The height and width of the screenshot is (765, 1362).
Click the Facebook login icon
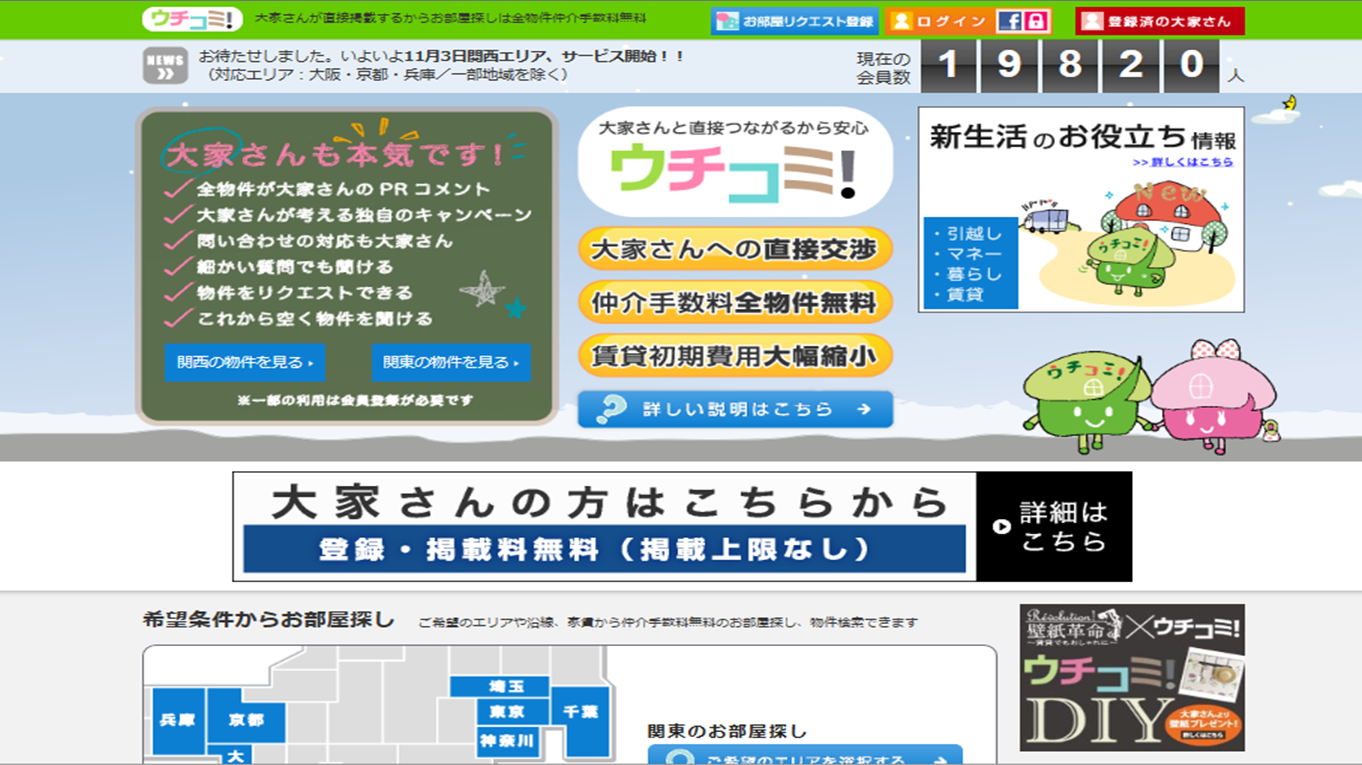pyautogui.click(x=1010, y=21)
